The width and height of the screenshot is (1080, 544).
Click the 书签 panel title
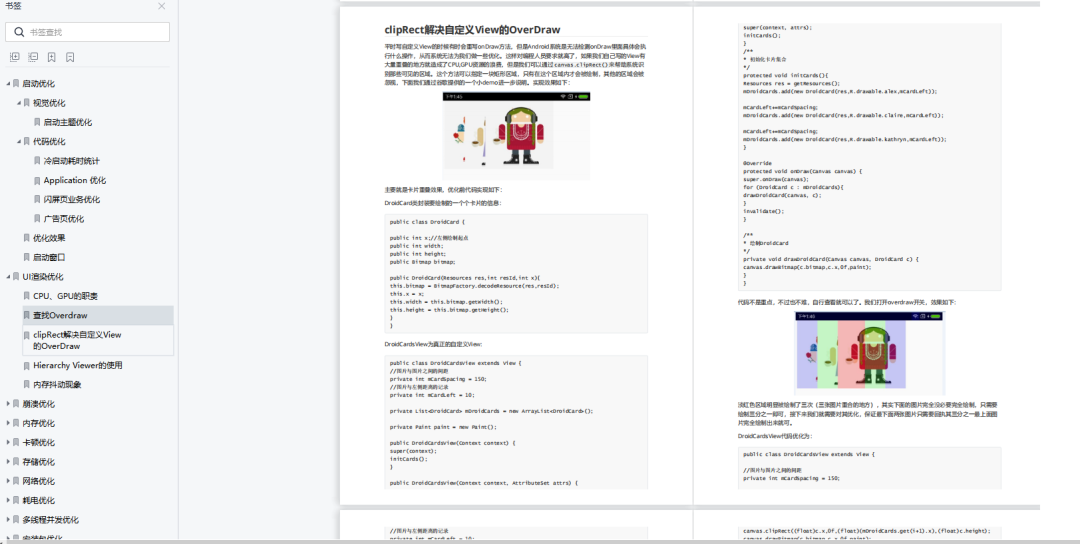click(13, 6)
